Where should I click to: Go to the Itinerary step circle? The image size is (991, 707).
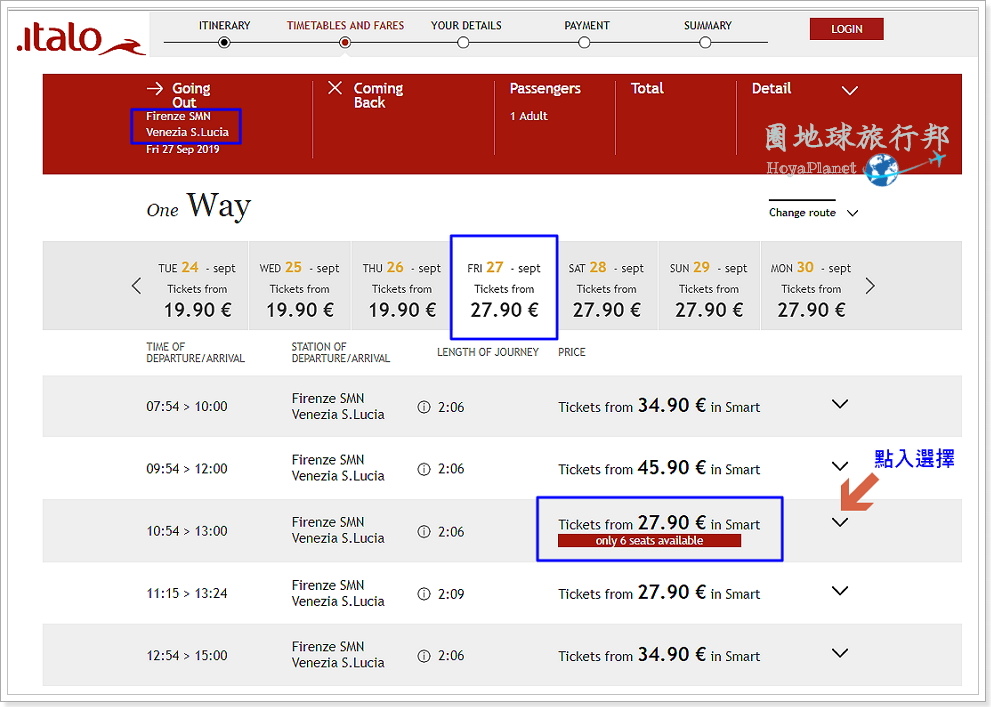click(x=224, y=42)
